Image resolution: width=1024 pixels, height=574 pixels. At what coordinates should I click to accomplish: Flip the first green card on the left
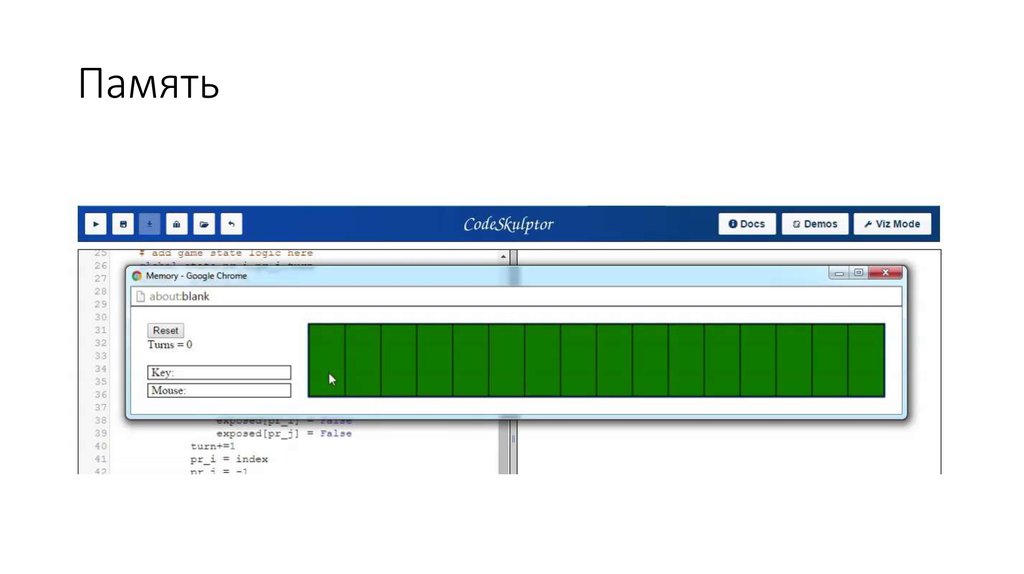tap(326, 360)
